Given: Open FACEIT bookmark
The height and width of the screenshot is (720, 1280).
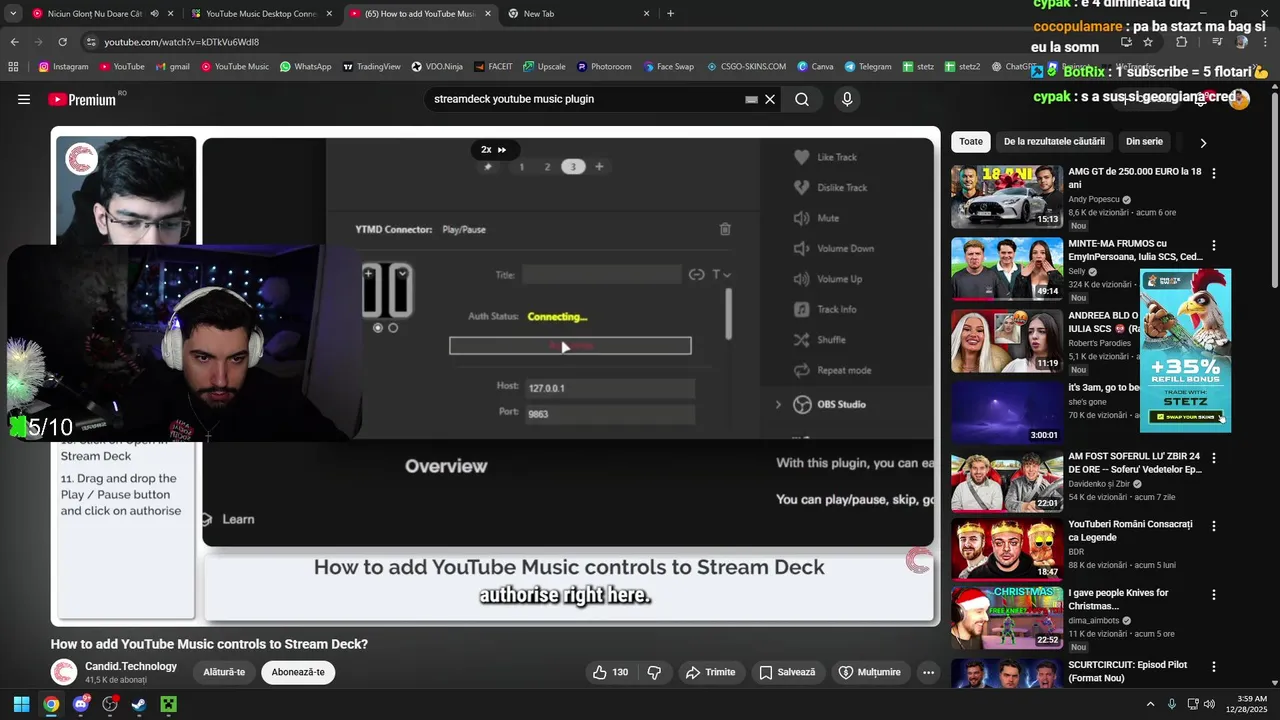Looking at the screenshot, I should (493, 66).
